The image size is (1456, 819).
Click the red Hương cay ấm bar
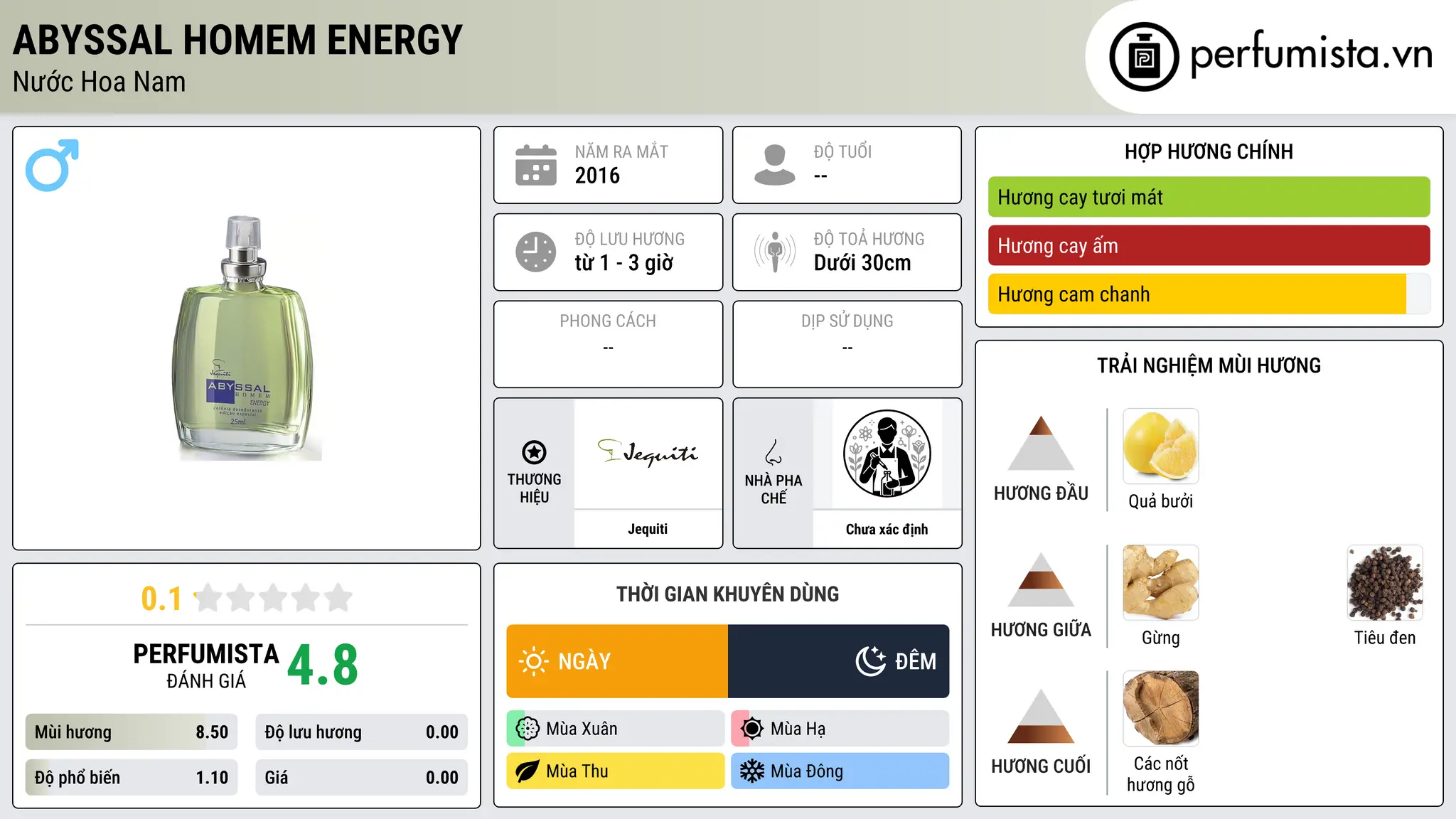point(1209,245)
